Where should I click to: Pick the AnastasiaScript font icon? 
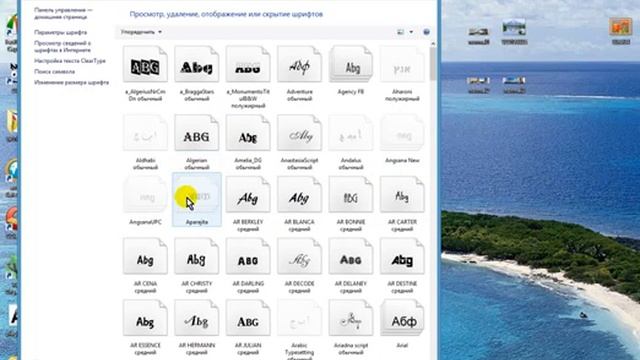pyautogui.click(x=300, y=133)
